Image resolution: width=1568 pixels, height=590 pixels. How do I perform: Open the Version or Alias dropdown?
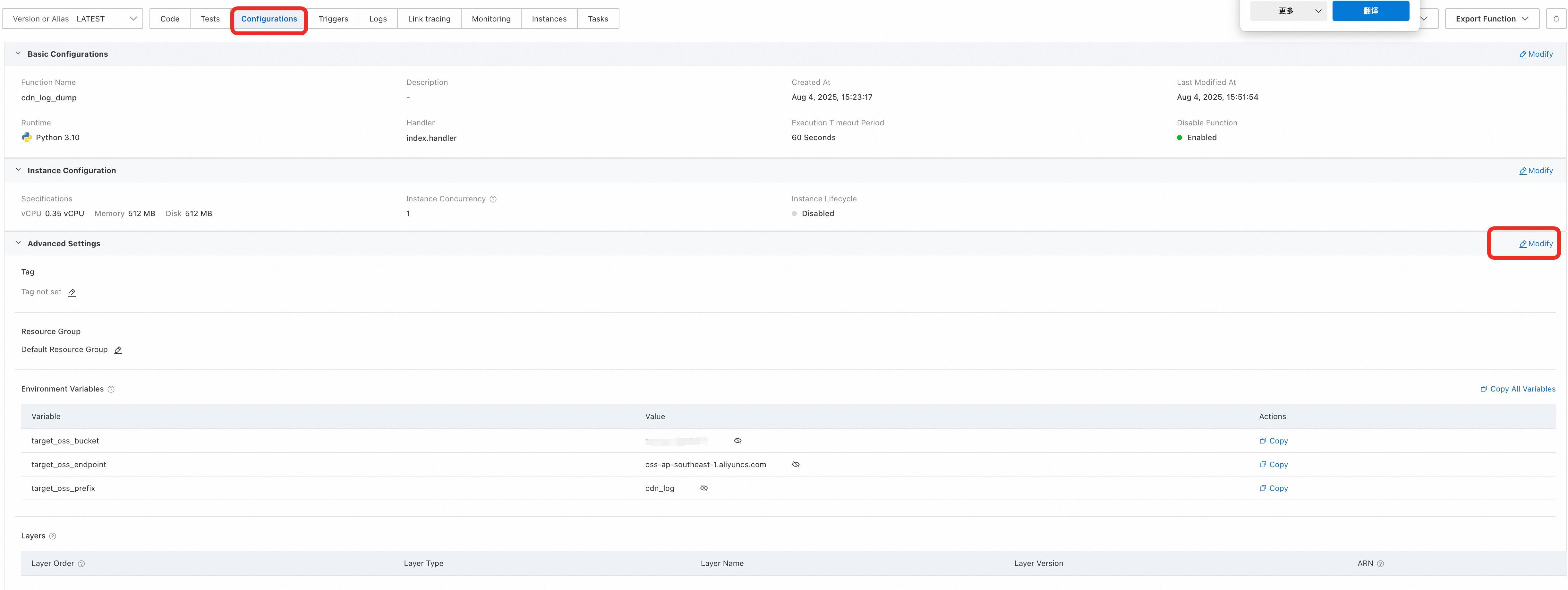coord(72,19)
